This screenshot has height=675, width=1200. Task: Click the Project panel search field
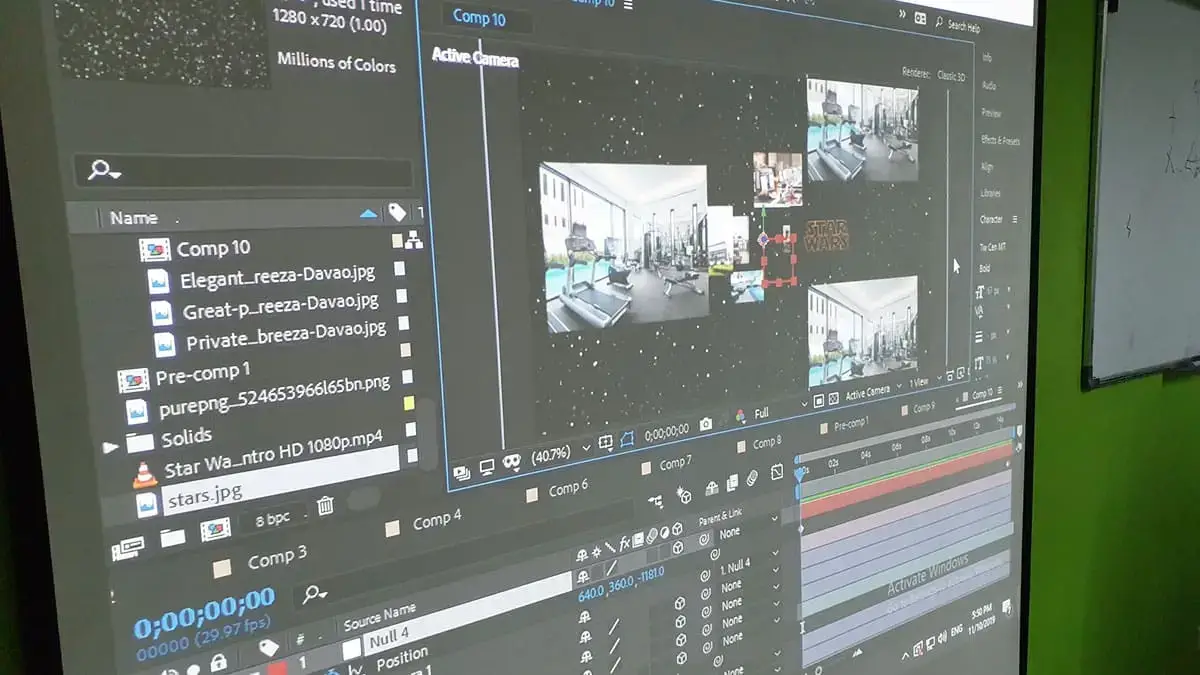tap(243, 172)
